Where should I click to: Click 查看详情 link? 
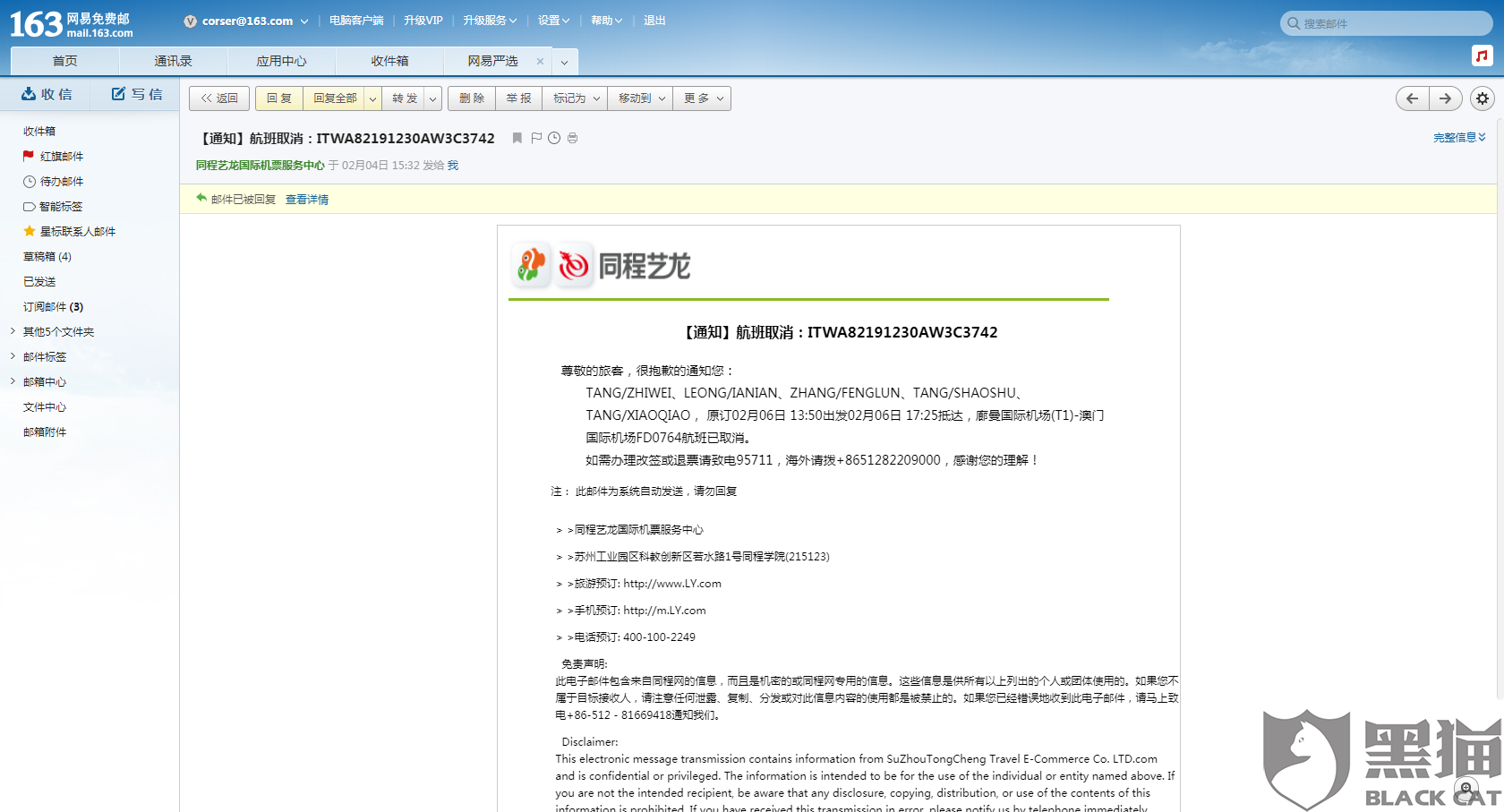coord(307,200)
